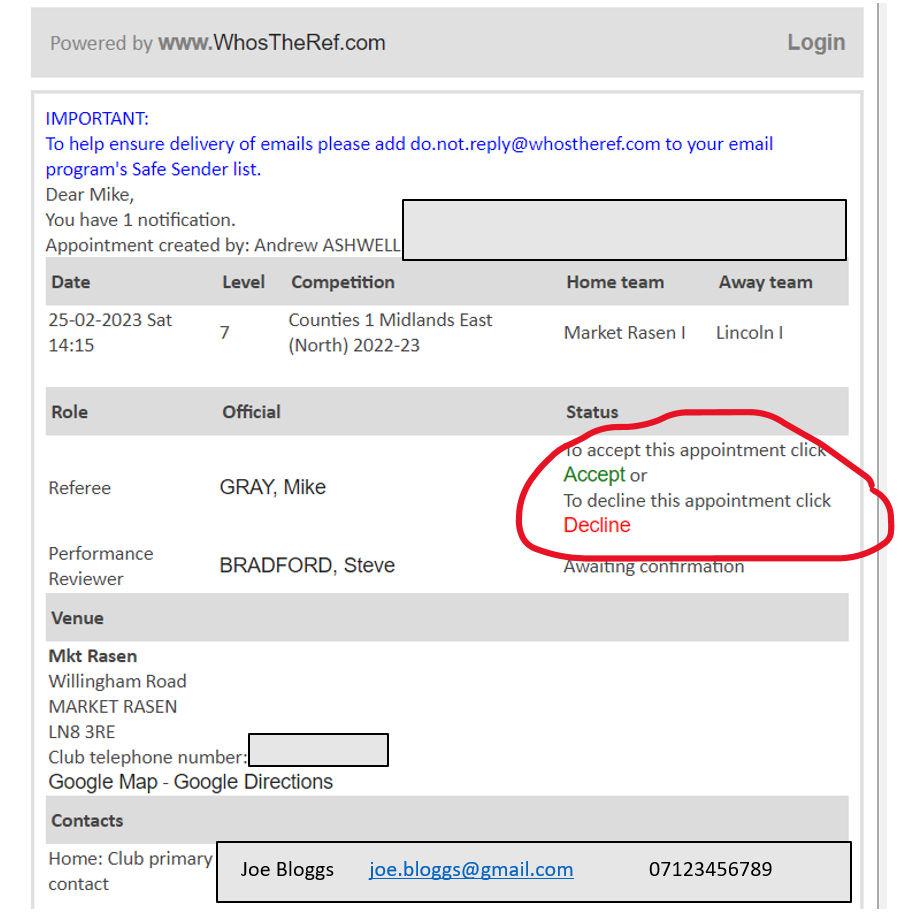The image size is (918, 918).
Task: Click the Login link in header
Action: [x=815, y=43]
